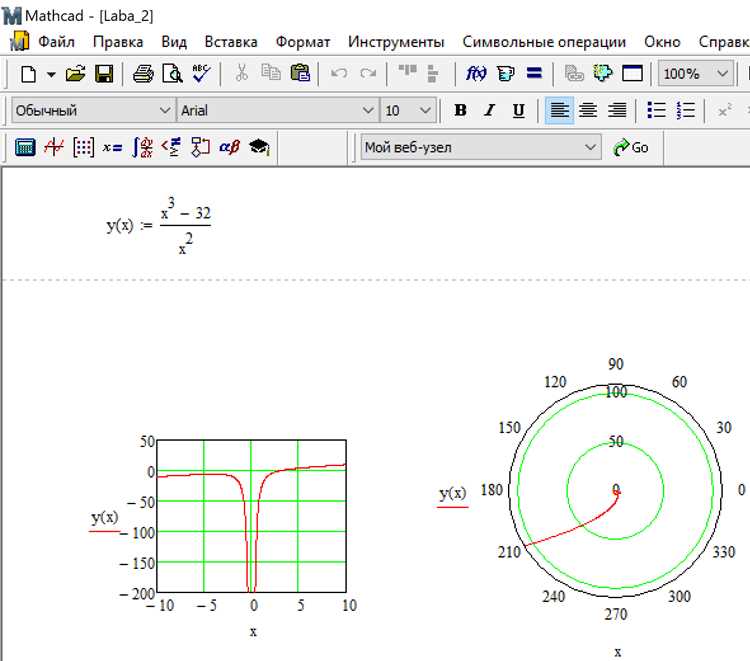This screenshot has width=750, height=661.
Task: Insert a hyperlink with the link icon
Action: click(x=574, y=73)
